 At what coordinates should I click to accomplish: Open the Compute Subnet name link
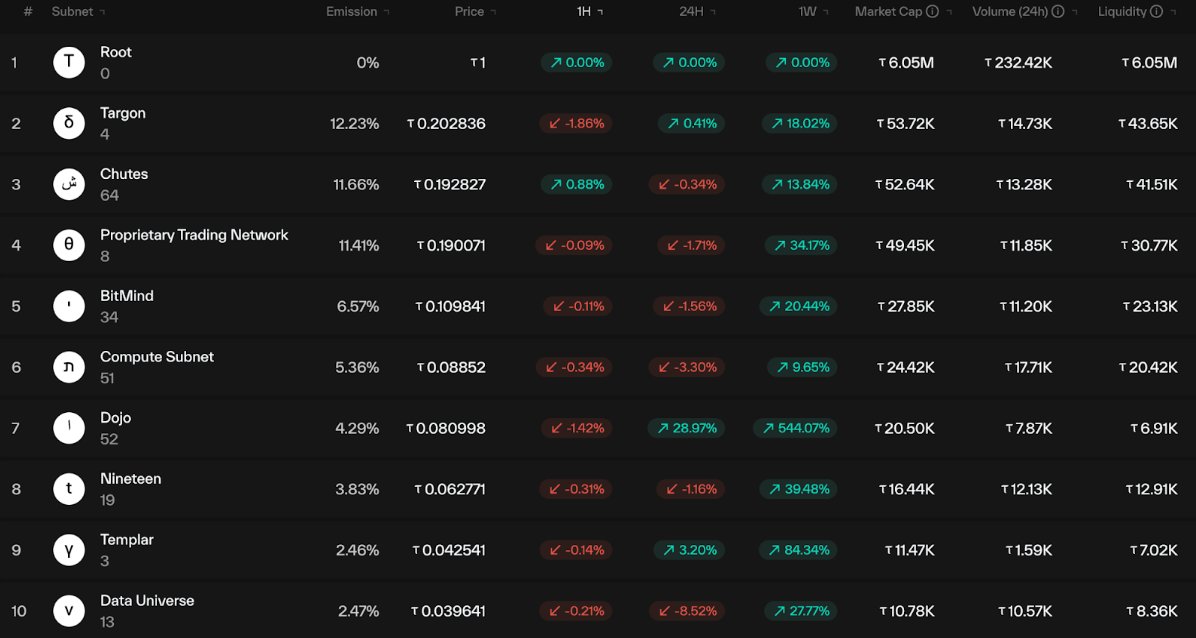(x=157, y=357)
